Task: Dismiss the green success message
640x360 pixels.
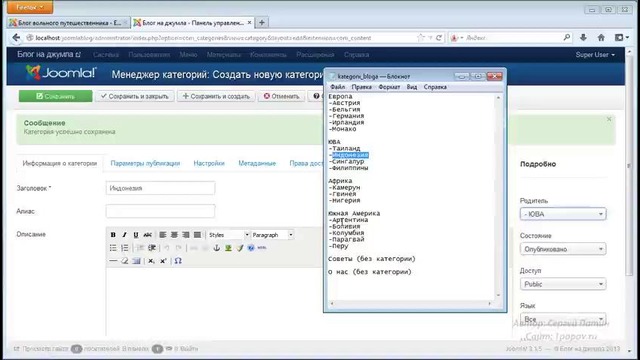Action: click(609, 119)
